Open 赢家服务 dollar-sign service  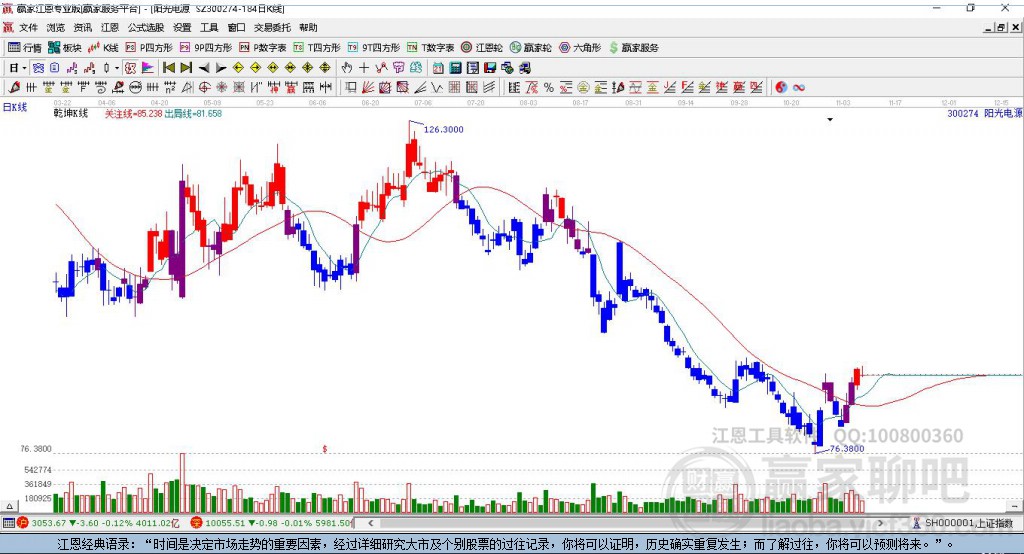[x=633, y=48]
